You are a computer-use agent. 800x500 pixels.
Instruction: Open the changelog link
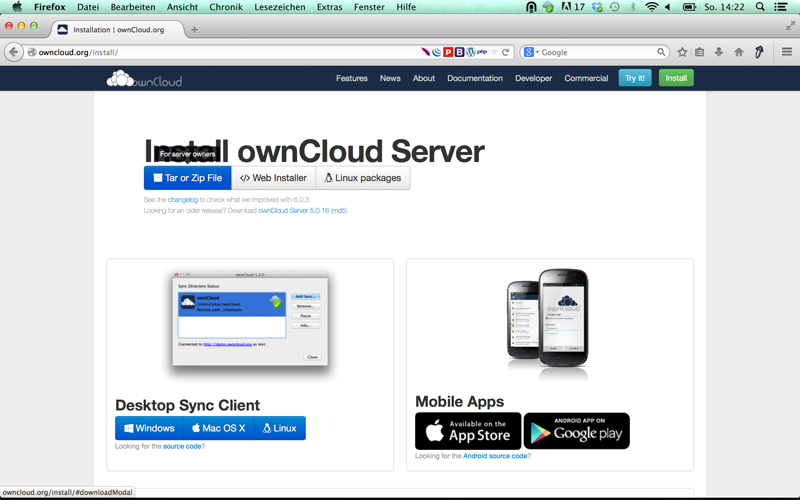183,199
